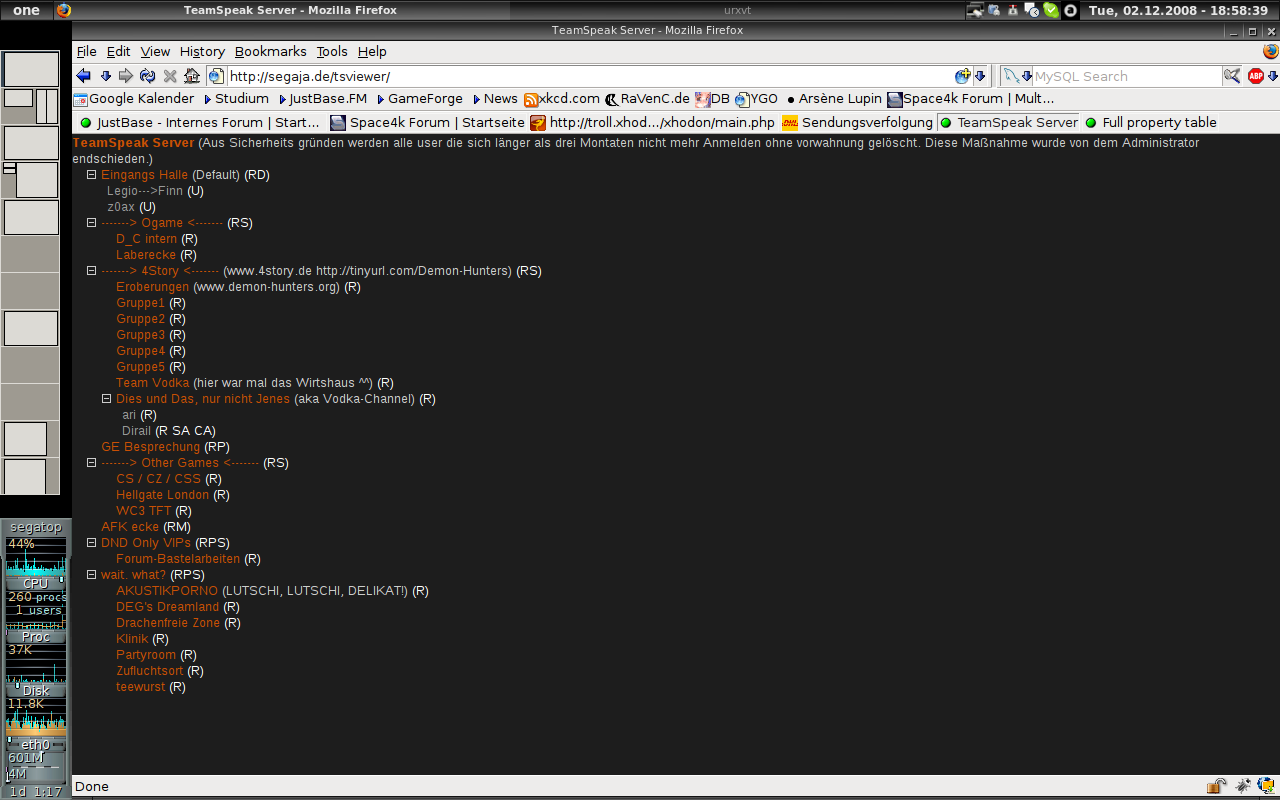
Task: Click the MySQL Search input field
Action: tap(1125, 76)
